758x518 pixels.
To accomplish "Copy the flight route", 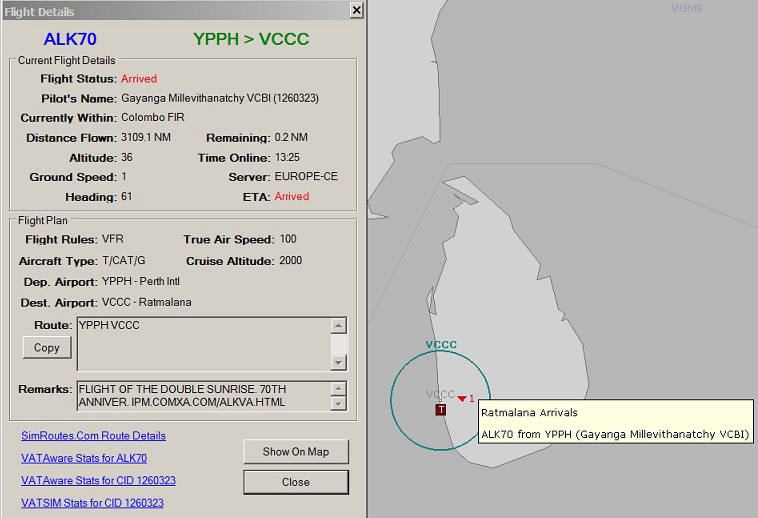I will [47, 347].
